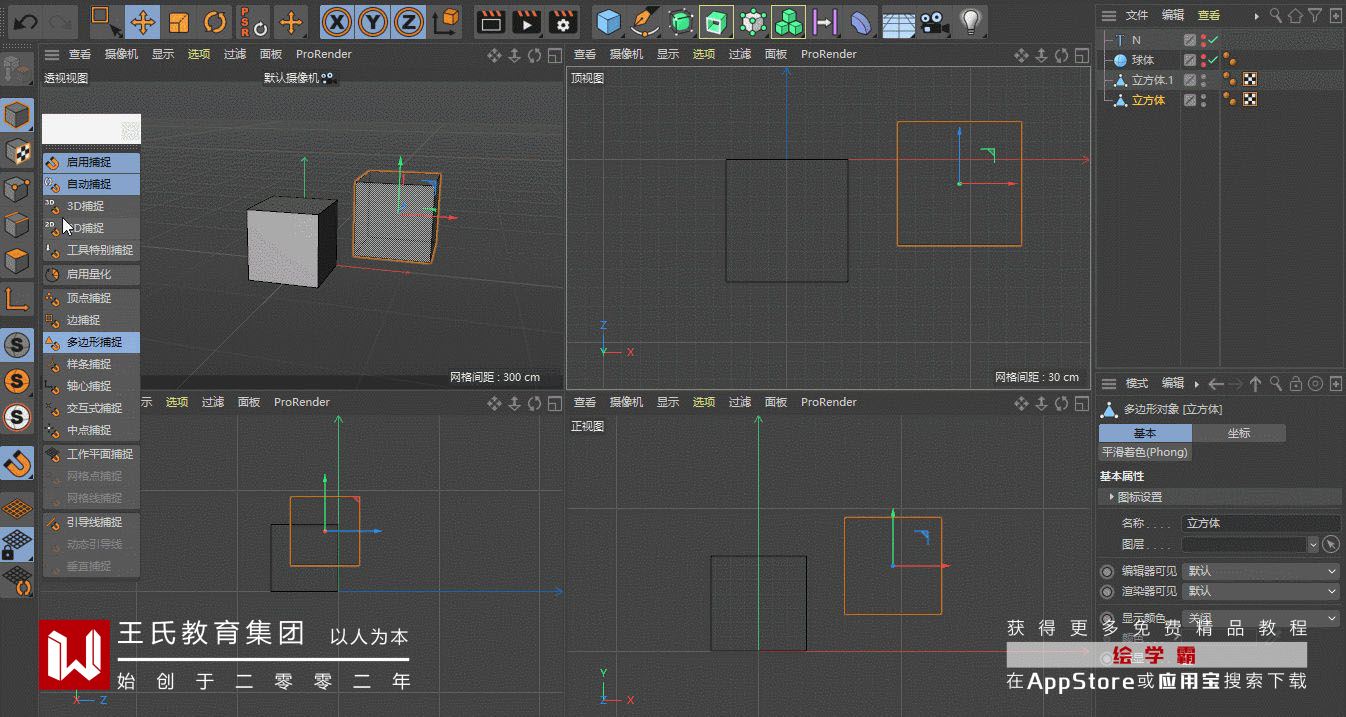The width and height of the screenshot is (1346, 717).
Task: Open the 渲染器可见 dropdown
Action: click(x=1260, y=591)
